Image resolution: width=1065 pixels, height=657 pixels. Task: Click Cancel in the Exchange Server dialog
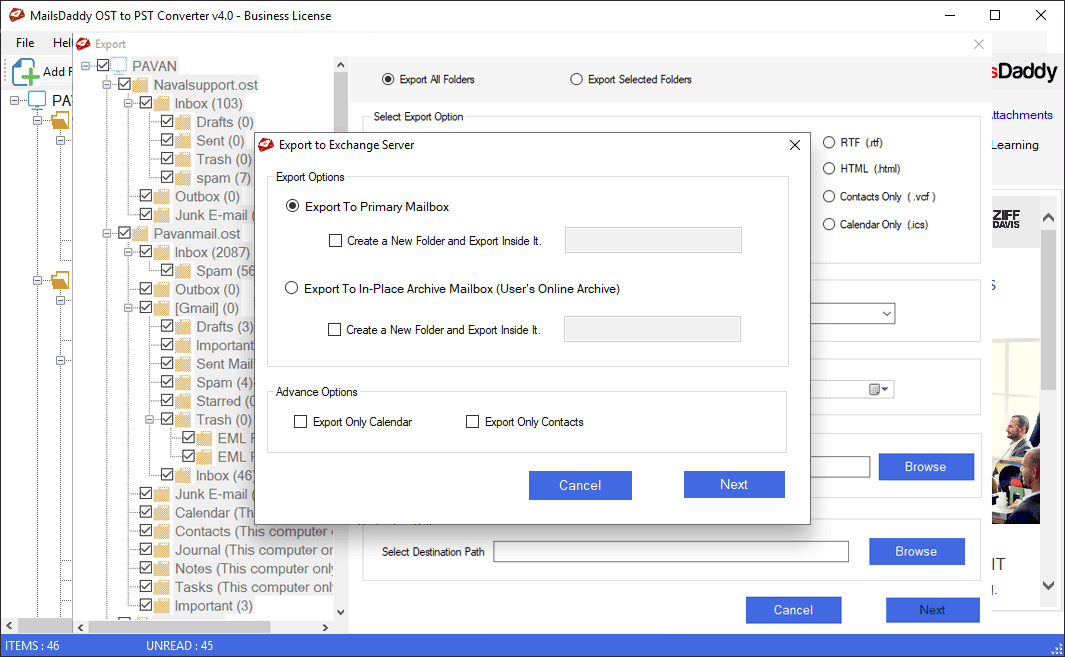click(580, 485)
